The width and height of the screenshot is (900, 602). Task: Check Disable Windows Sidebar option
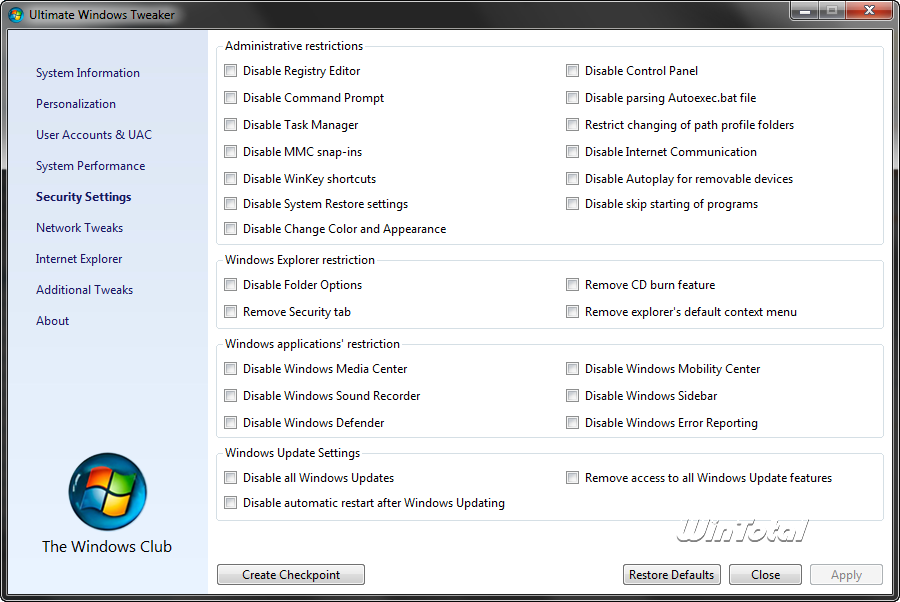pos(573,396)
